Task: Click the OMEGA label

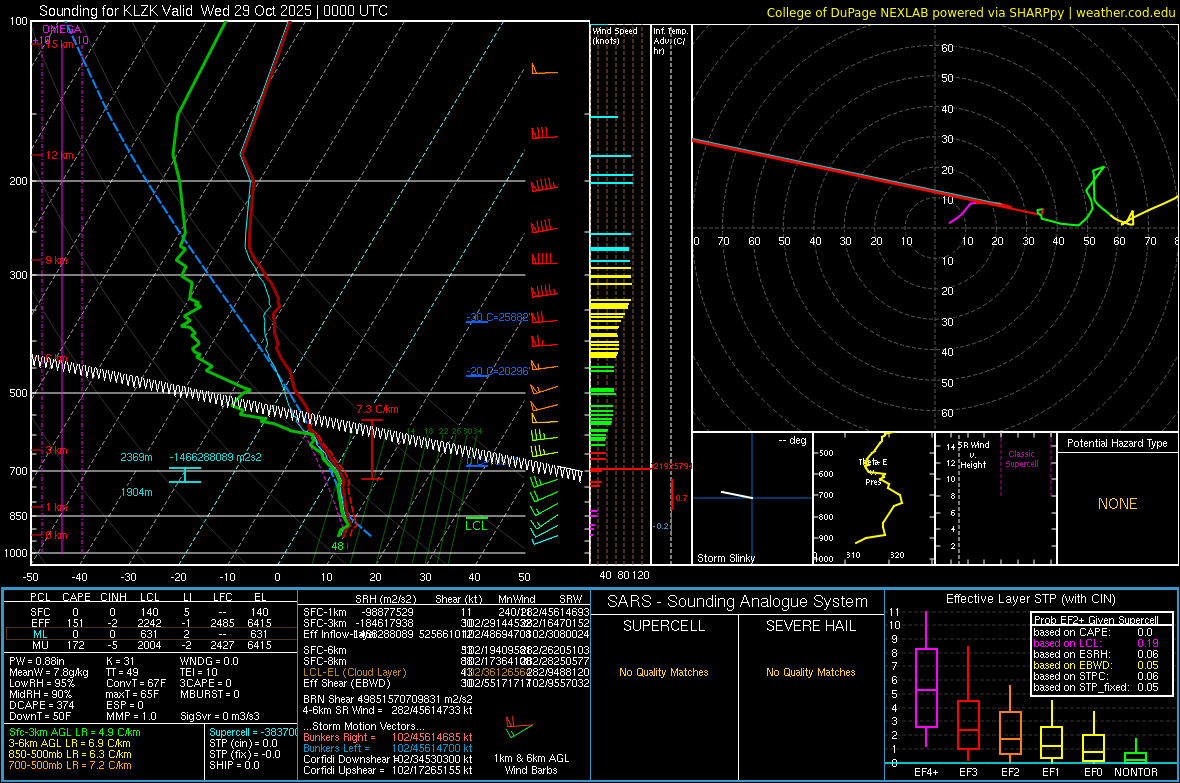Action: click(62, 29)
